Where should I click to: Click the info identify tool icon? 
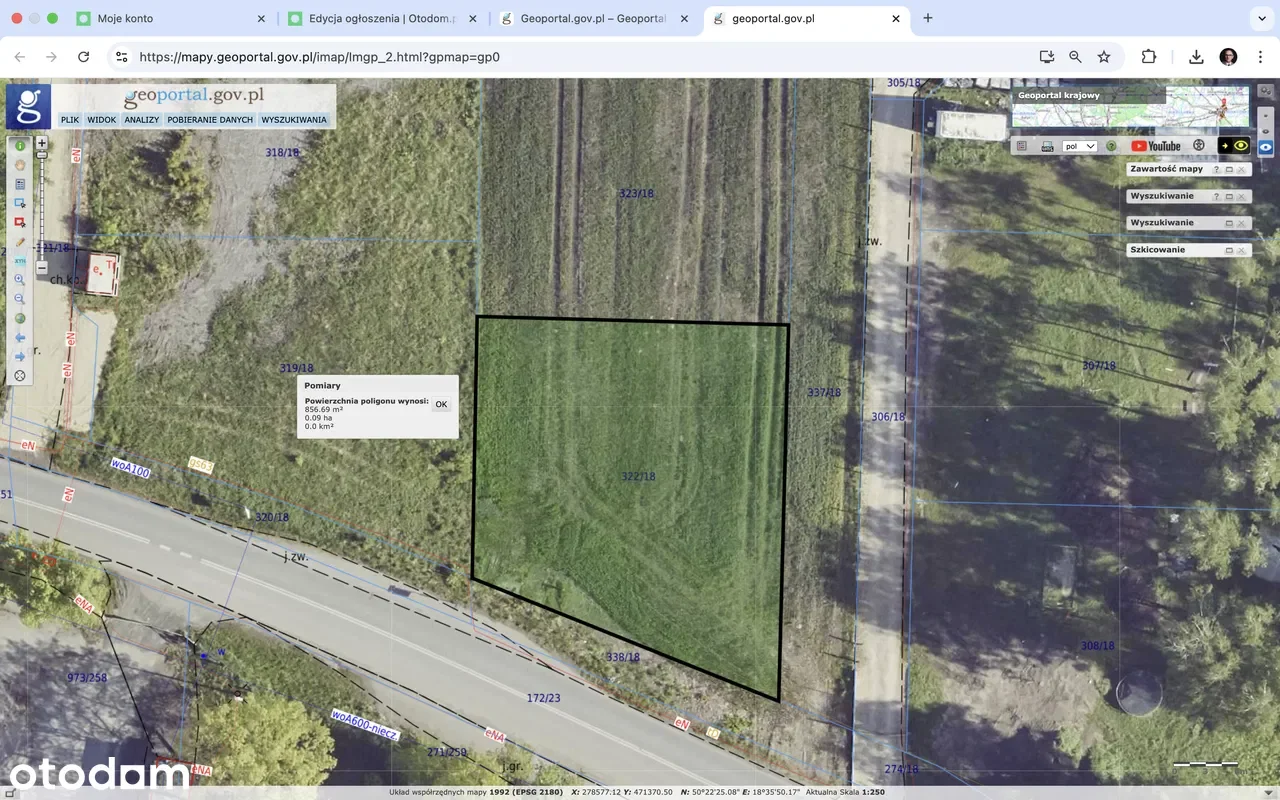click(x=20, y=146)
